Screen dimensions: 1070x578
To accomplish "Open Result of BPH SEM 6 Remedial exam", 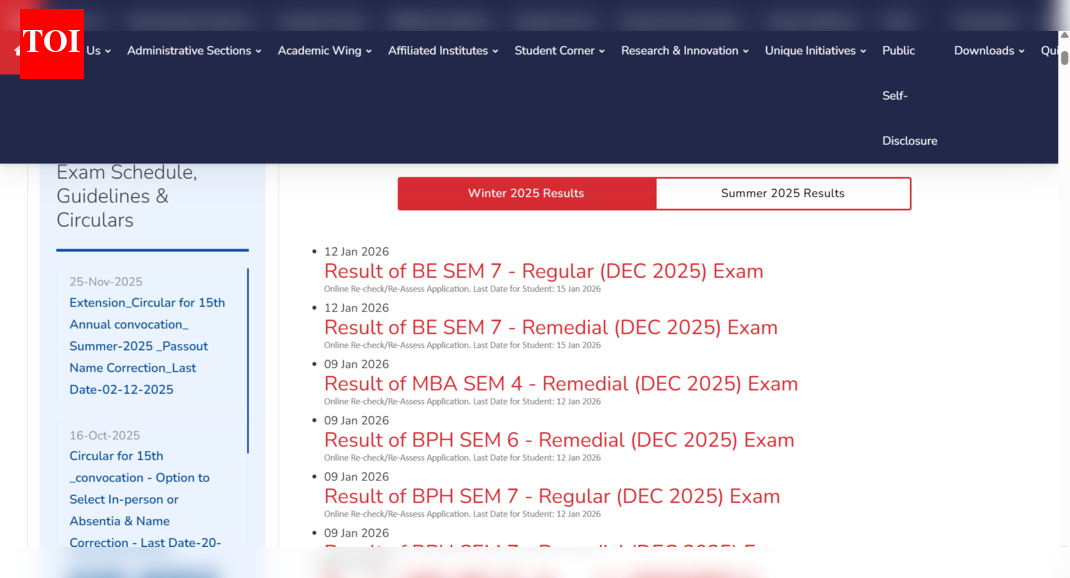I will [x=558, y=440].
